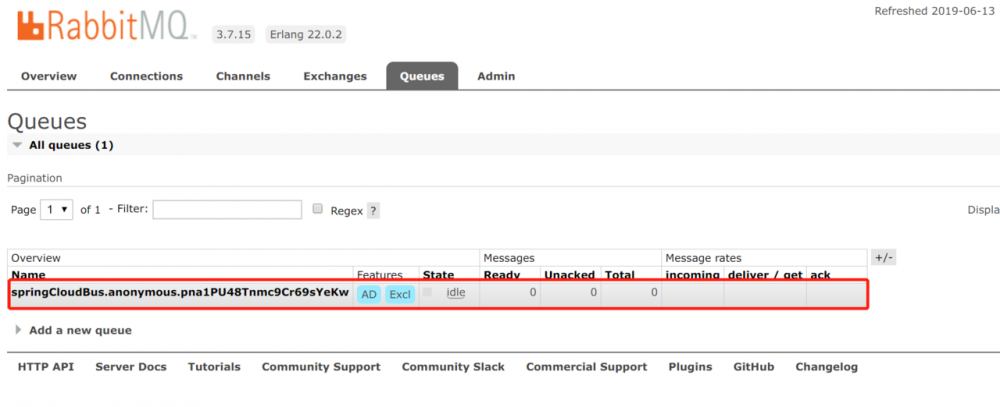Select the Queues tab
This screenshot has height=407, width=1000.
422,76
